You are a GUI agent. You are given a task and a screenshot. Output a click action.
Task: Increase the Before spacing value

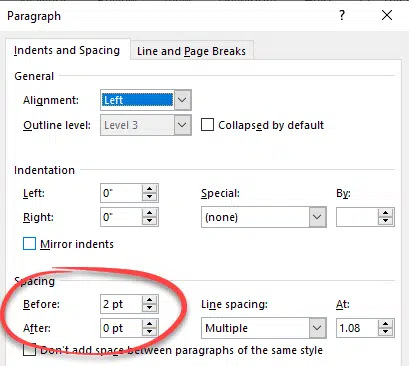click(x=149, y=300)
